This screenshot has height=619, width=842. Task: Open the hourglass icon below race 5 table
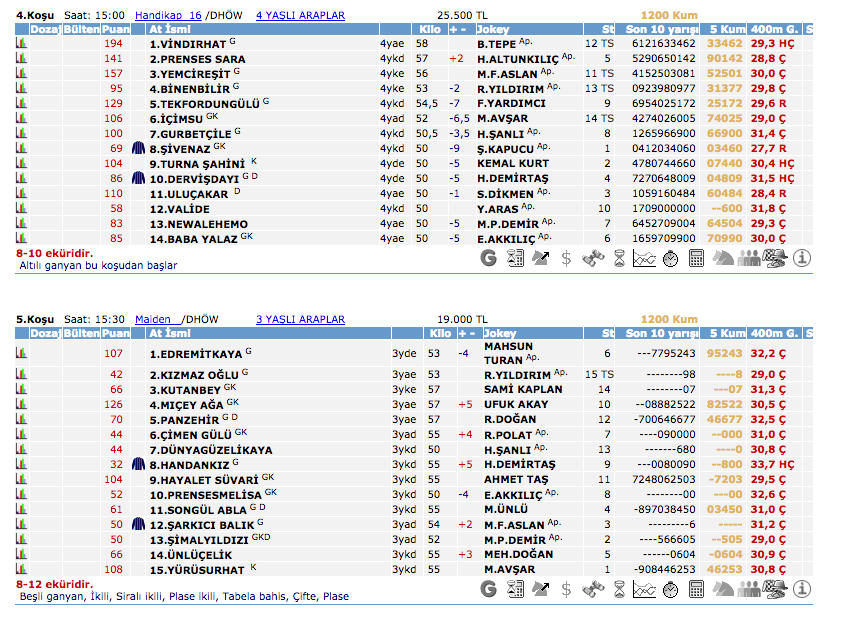click(x=619, y=589)
